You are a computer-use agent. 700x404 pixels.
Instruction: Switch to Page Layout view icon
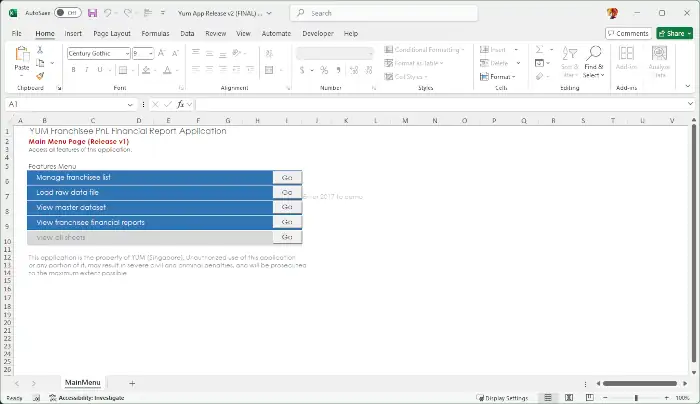coord(568,397)
